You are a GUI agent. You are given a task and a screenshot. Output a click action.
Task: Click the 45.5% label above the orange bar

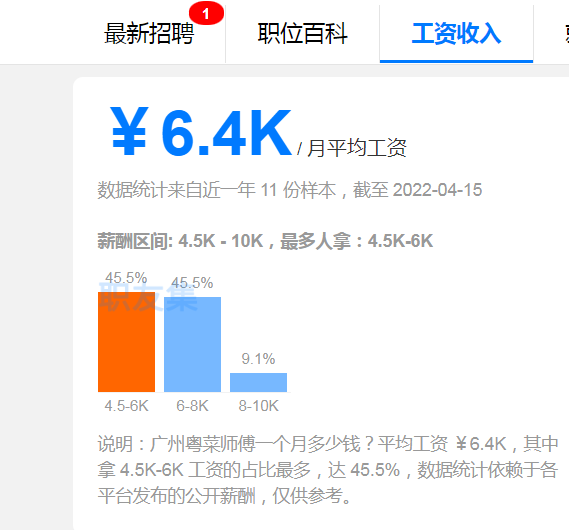point(126,278)
